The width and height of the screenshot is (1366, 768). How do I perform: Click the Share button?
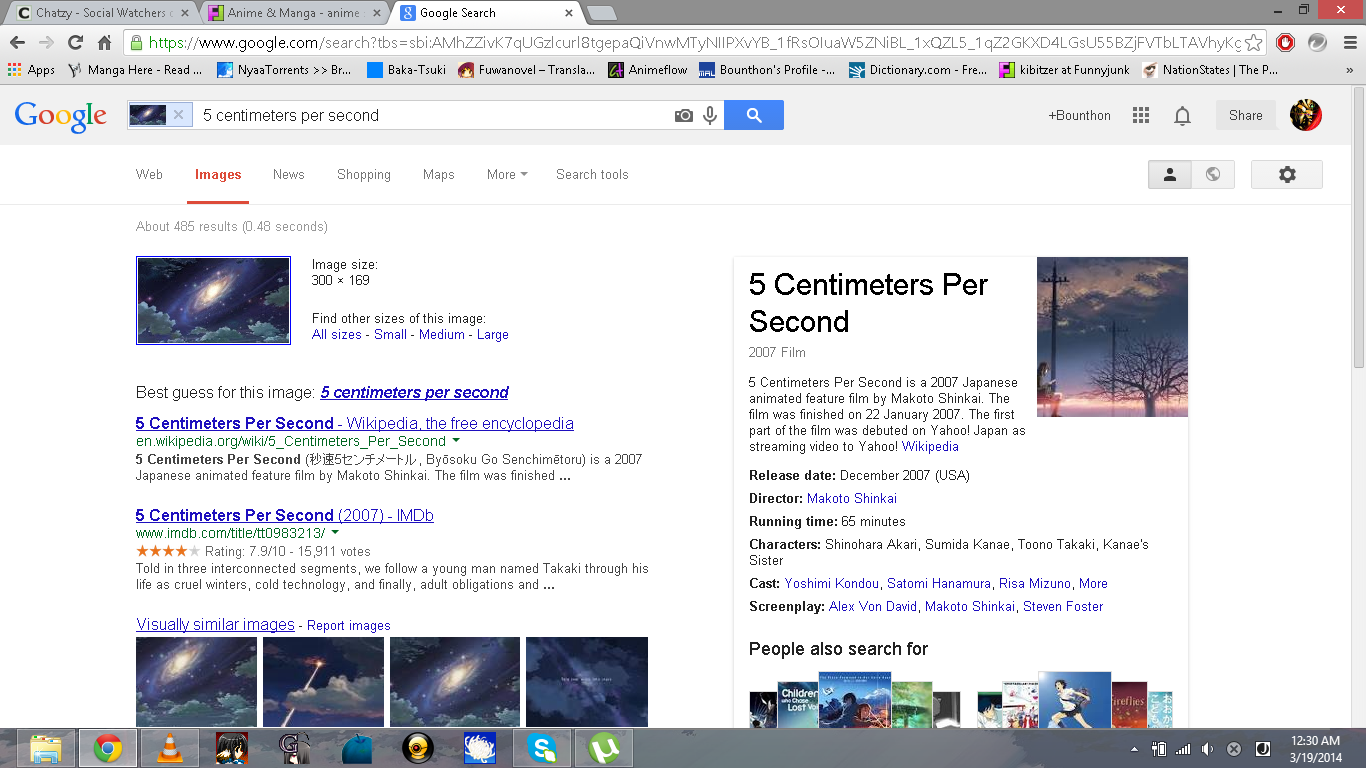point(1245,116)
